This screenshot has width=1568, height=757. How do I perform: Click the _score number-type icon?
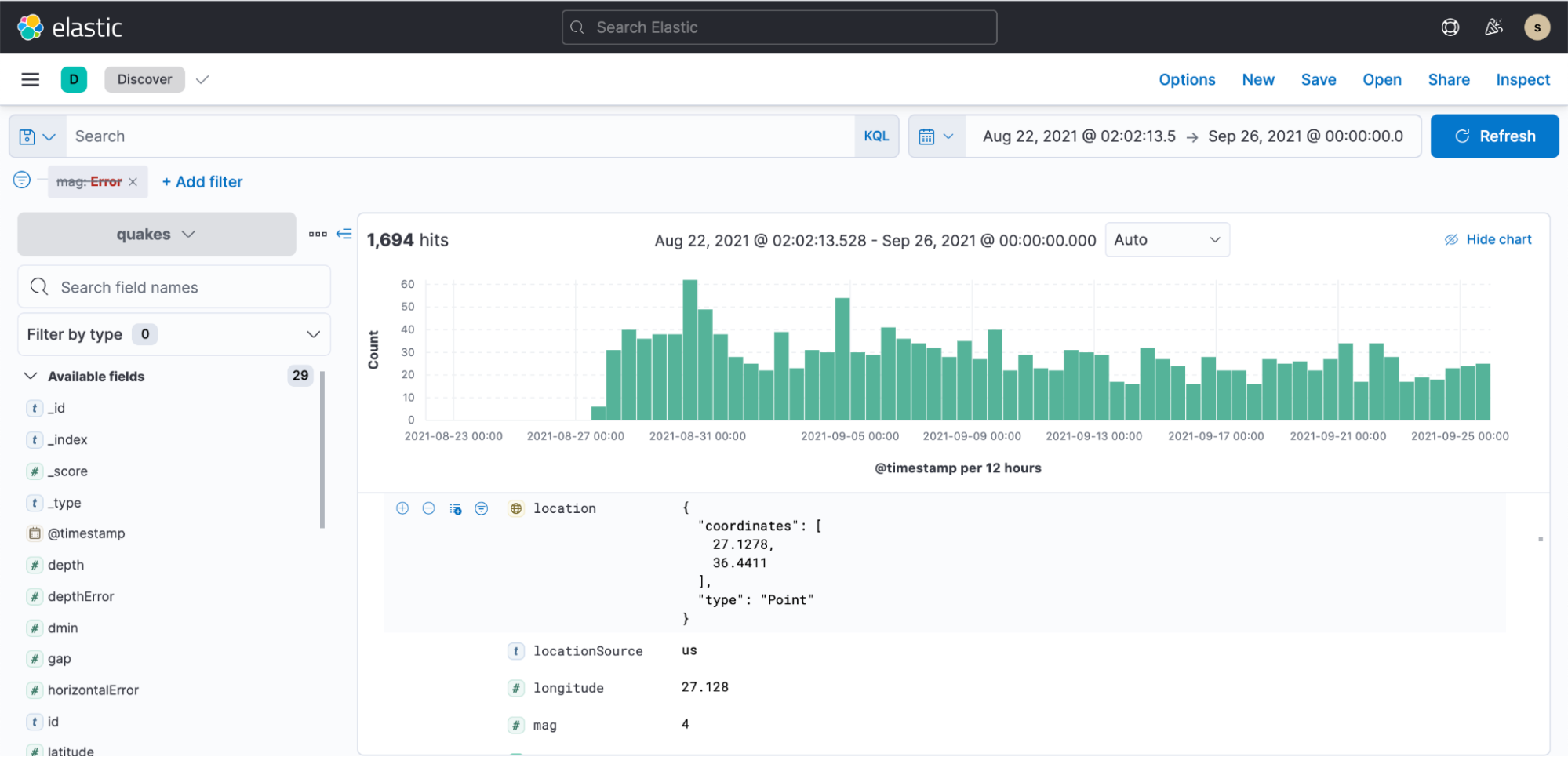tap(35, 471)
